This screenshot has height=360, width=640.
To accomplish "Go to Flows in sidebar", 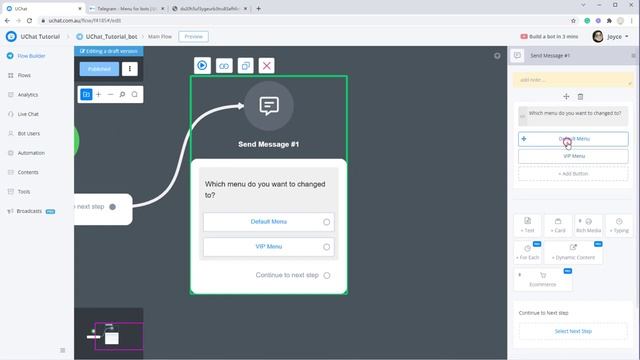I will click(x=24, y=75).
